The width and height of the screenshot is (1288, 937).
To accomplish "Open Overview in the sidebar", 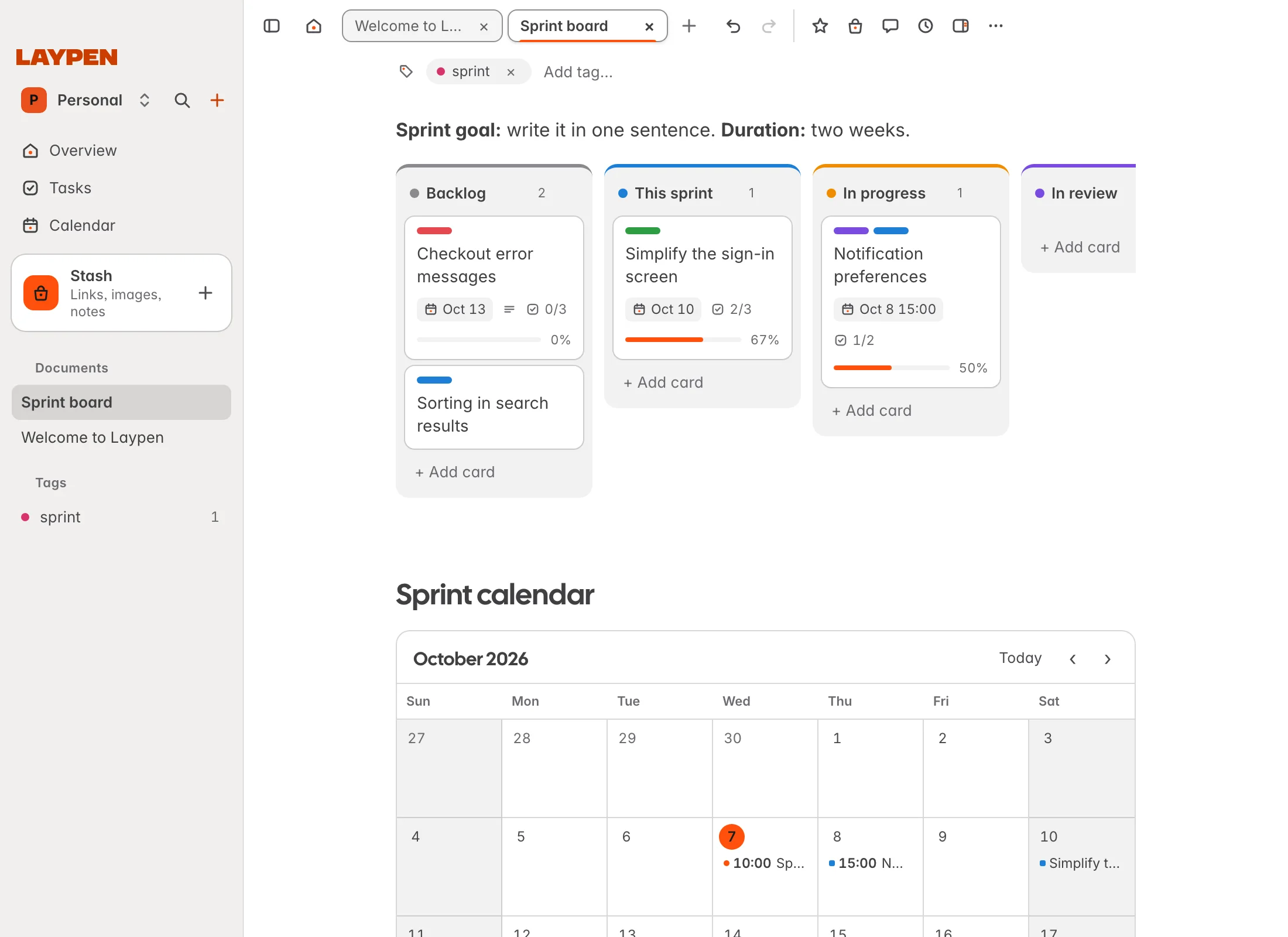I will pyautogui.click(x=121, y=151).
